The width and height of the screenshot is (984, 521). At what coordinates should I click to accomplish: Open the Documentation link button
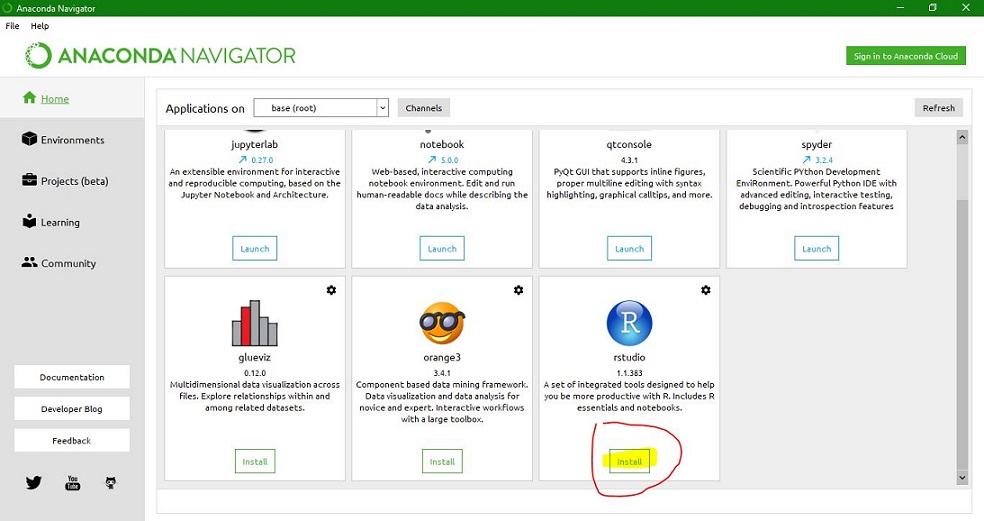pos(72,377)
